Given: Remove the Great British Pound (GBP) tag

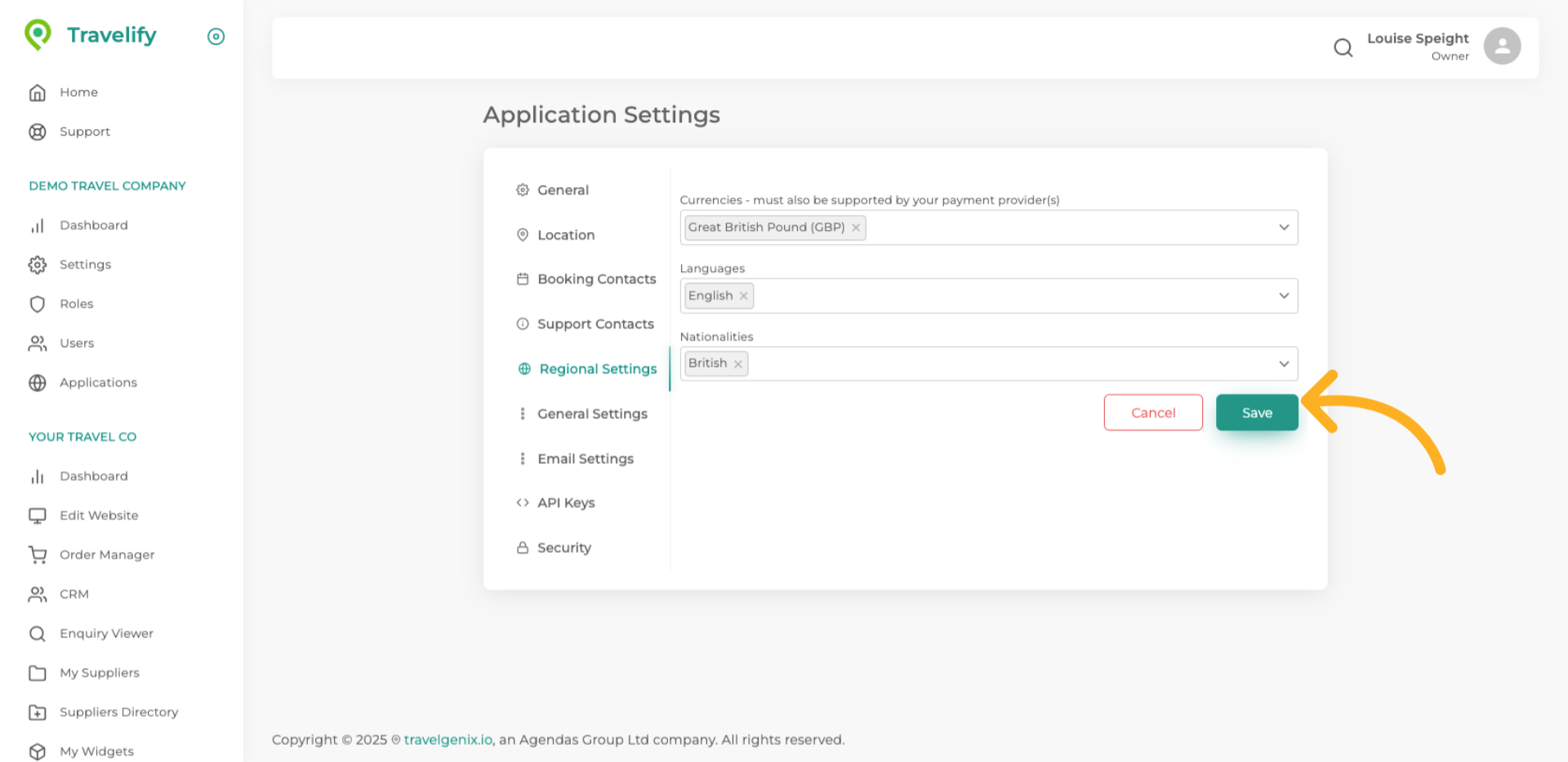Looking at the screenshot, I should [856, 228].
